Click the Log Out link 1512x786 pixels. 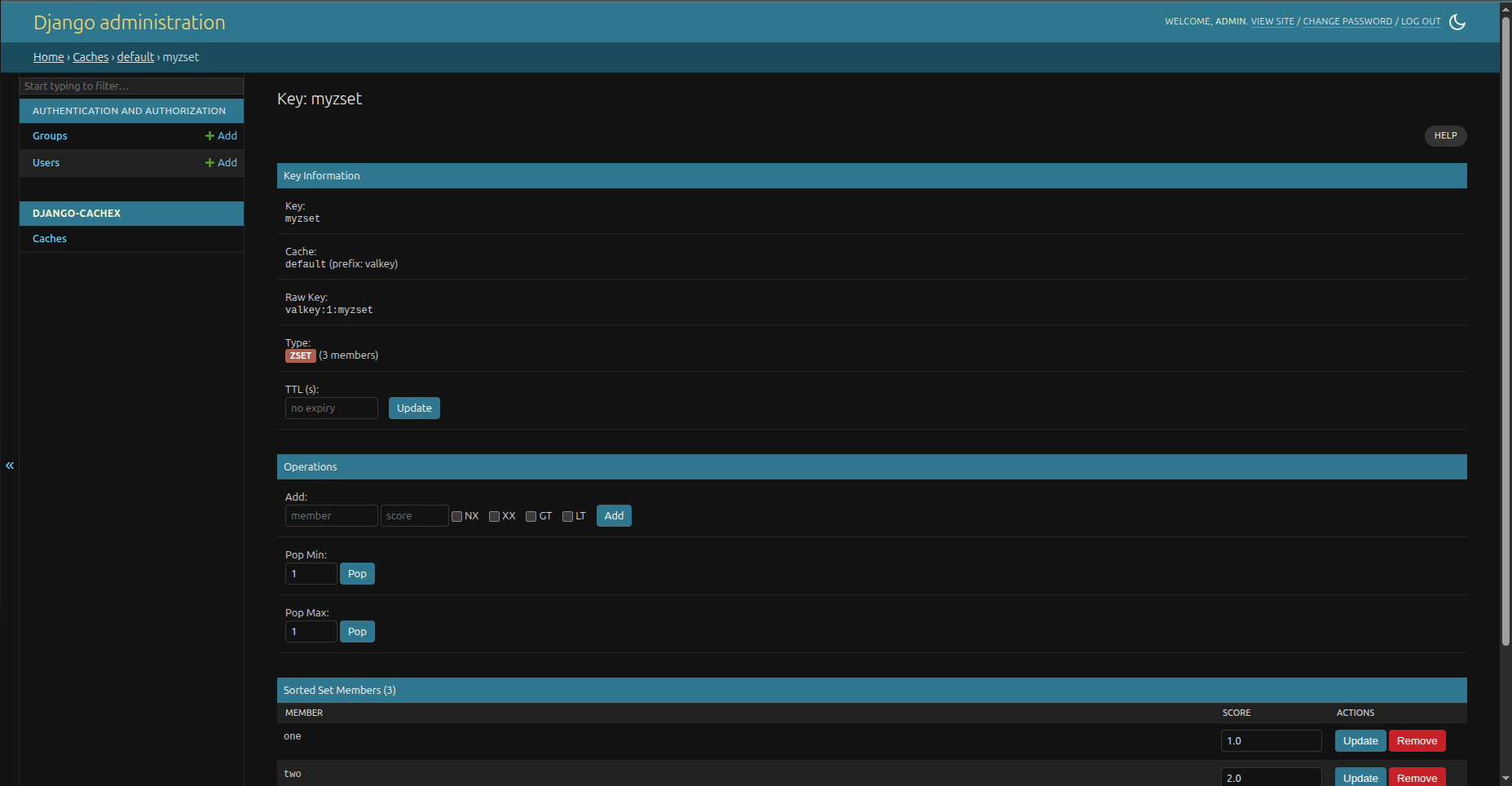click(1421, 22)
